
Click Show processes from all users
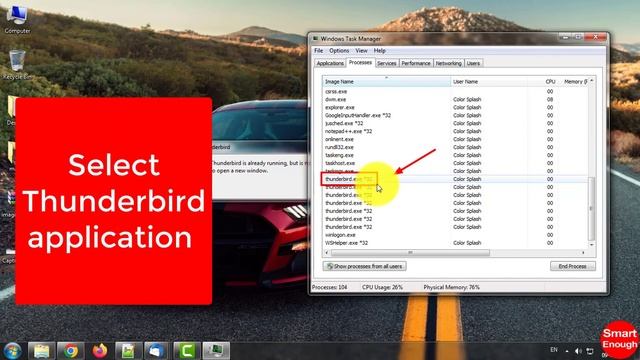click(x=364, y=266)
